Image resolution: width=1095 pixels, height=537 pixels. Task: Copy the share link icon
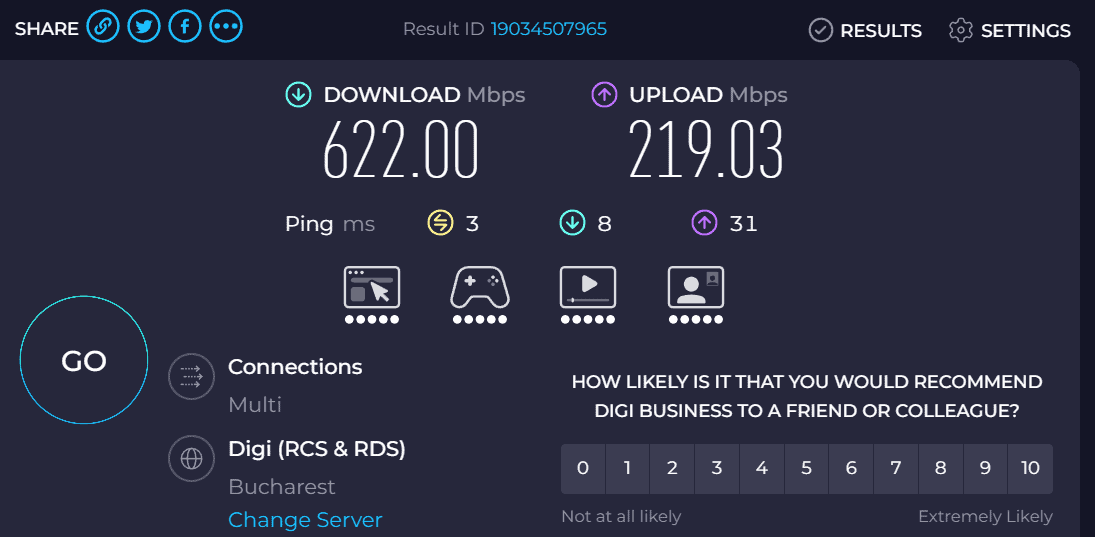click(102, 27)
